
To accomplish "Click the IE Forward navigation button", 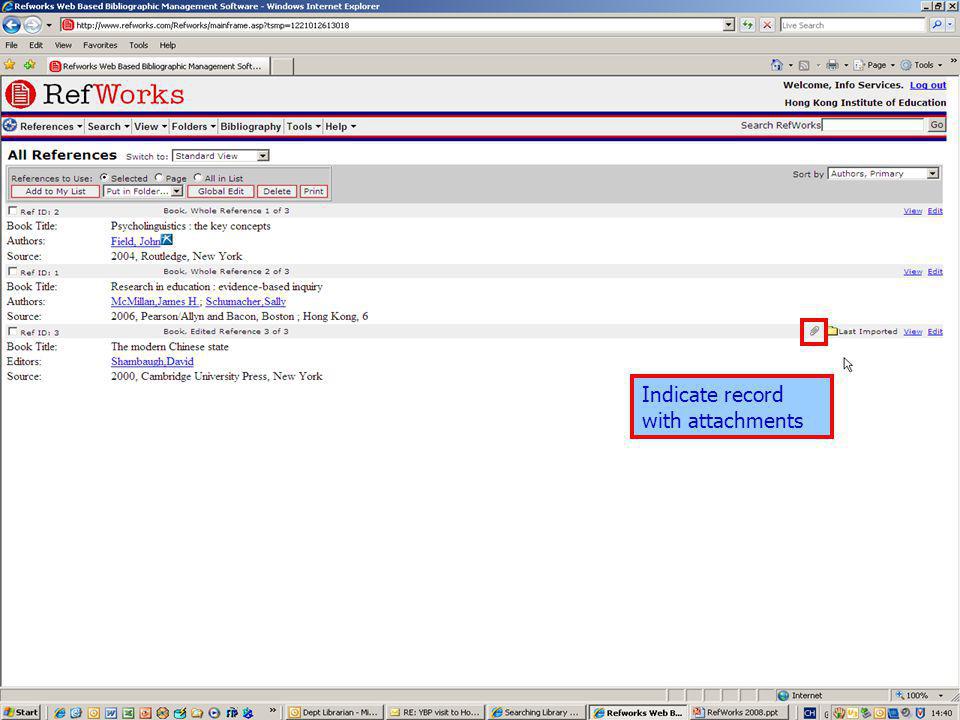I will coord(32,25).
